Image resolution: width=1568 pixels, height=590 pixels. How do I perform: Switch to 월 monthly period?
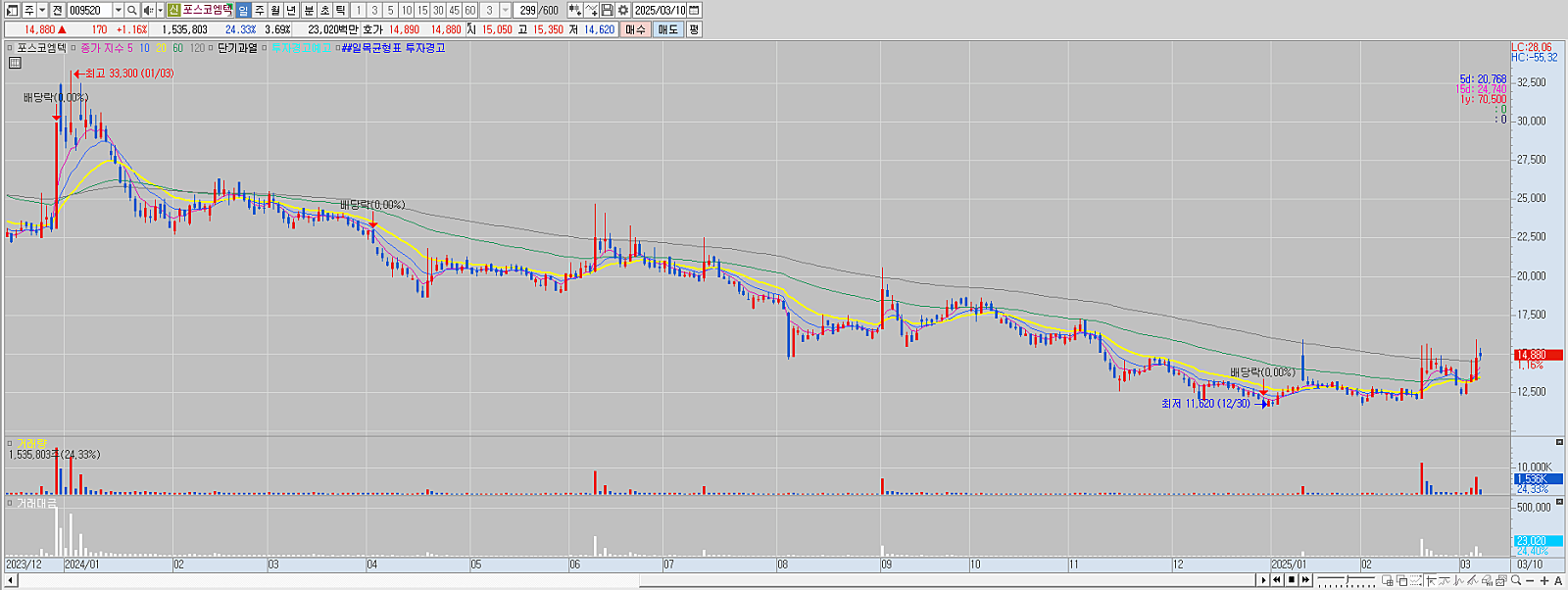(275, 10)
